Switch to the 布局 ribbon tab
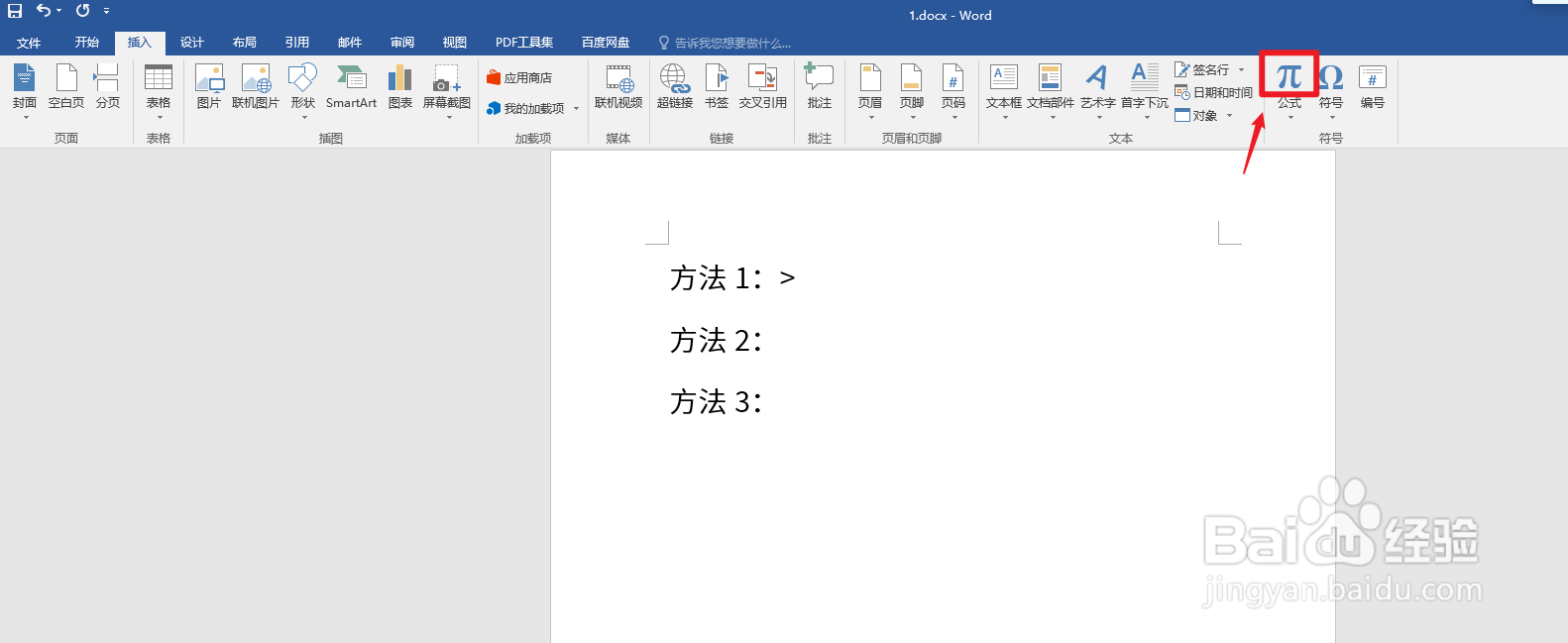 coord(245,43)
